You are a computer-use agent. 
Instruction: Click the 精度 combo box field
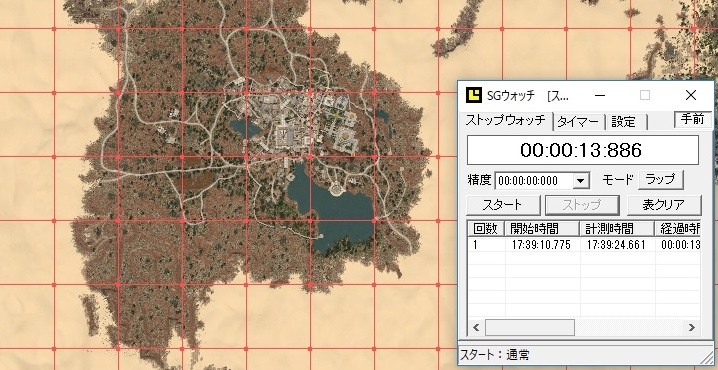542,180
